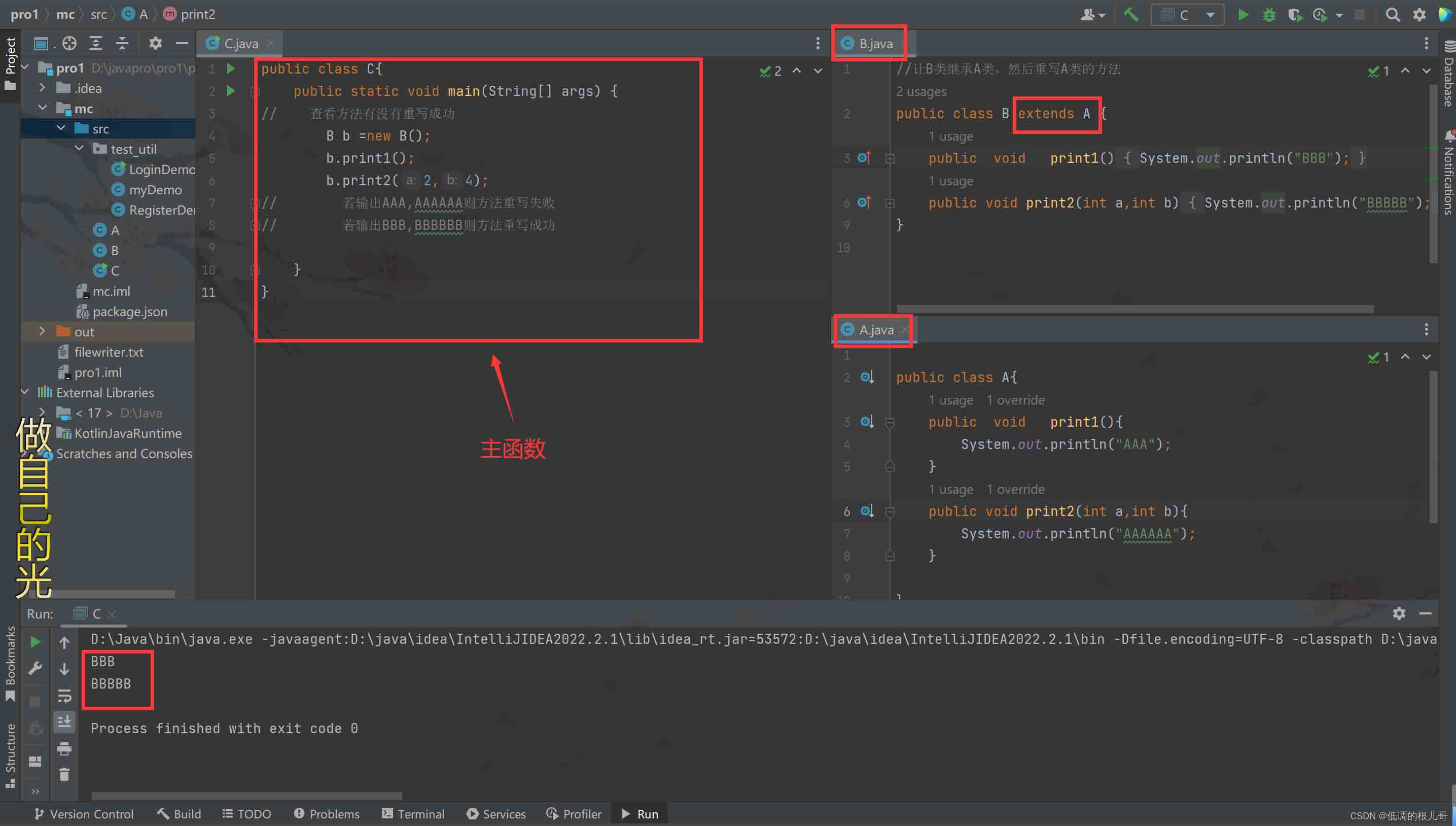The height and width of the screenshot is (826, 1456).
Task: Click the Build project hammer icon
Action: coord(1131,15)
